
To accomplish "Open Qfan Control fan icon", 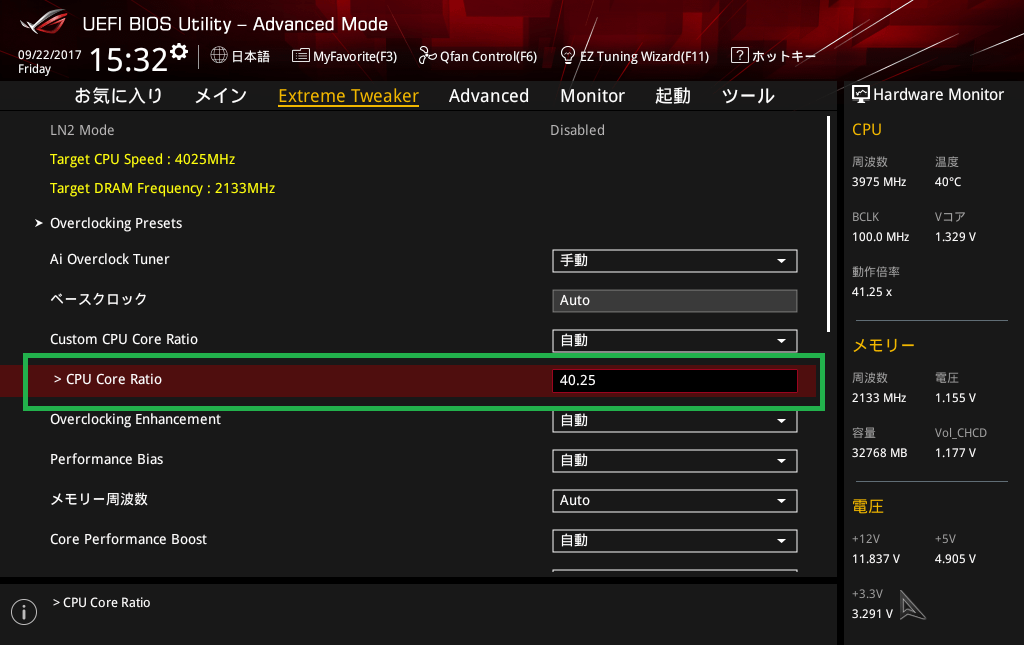I will tap(427, 55).
